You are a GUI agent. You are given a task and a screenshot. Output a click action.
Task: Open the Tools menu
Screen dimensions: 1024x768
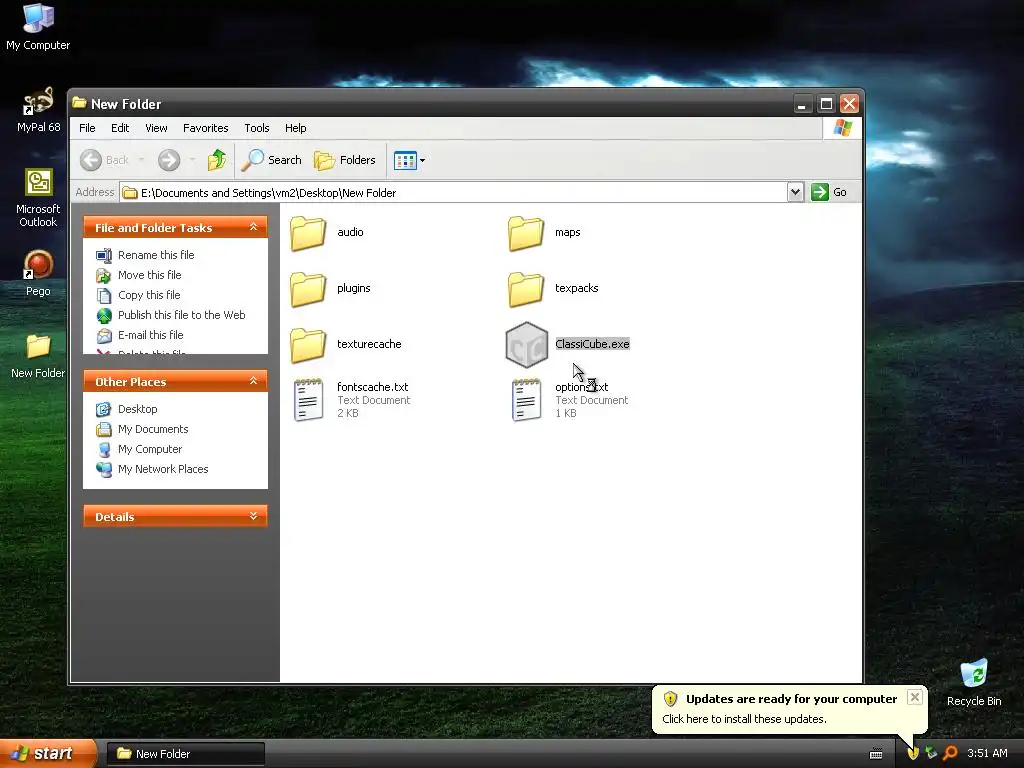257,128
